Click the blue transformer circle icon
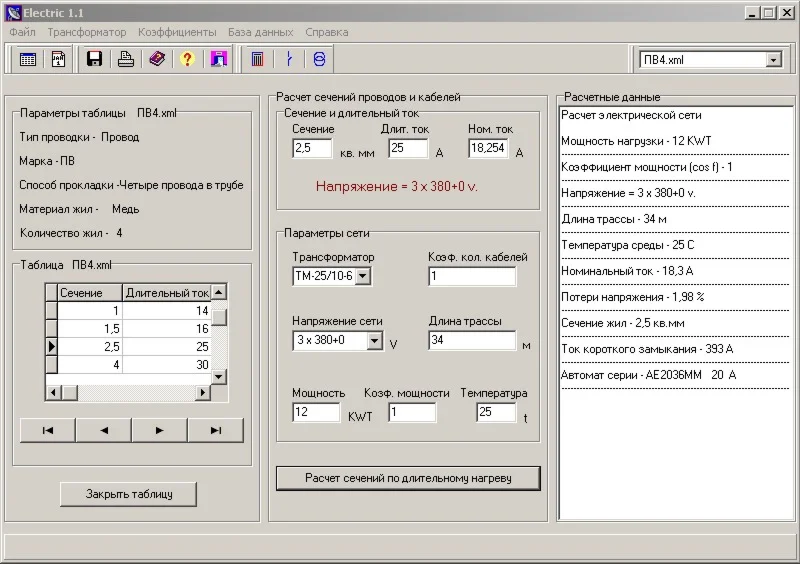Screen dimensions: 800x564 pos(319,59)
